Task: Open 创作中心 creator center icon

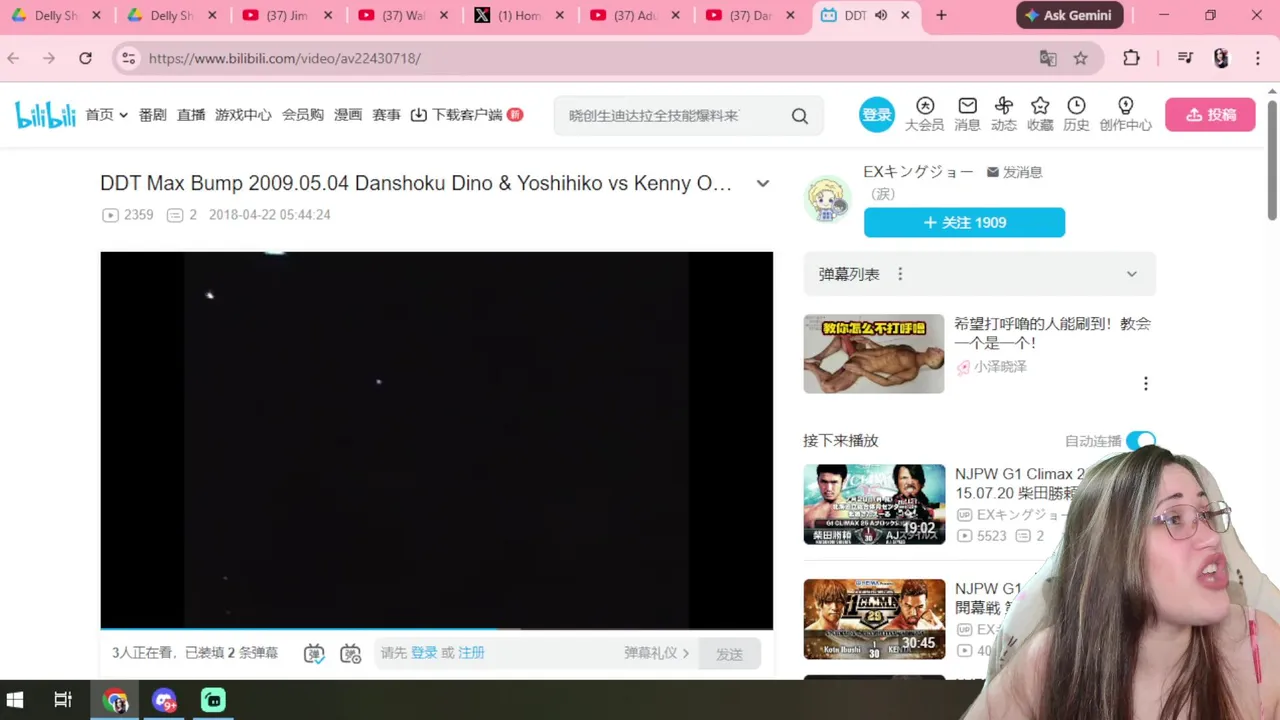Action: pos(1125,114)
